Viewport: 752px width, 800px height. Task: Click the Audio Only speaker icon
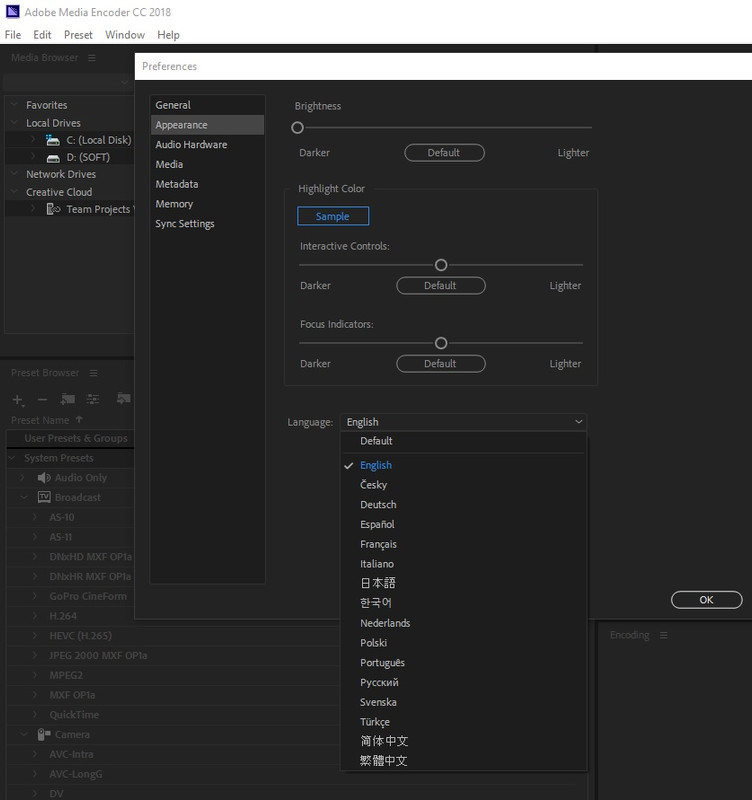click(x=44, y=478)
